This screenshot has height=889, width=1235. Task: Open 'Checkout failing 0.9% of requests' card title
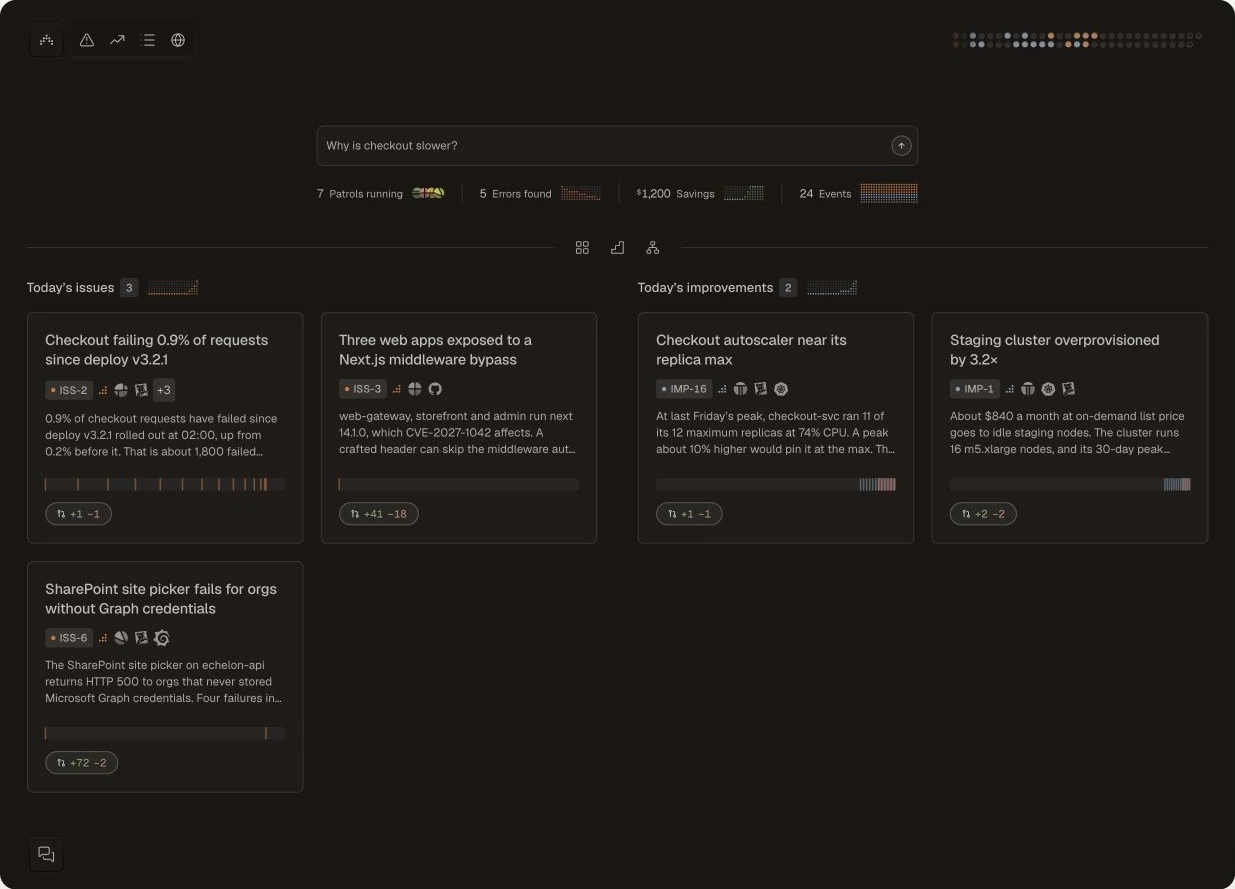[x=157, y=350]
